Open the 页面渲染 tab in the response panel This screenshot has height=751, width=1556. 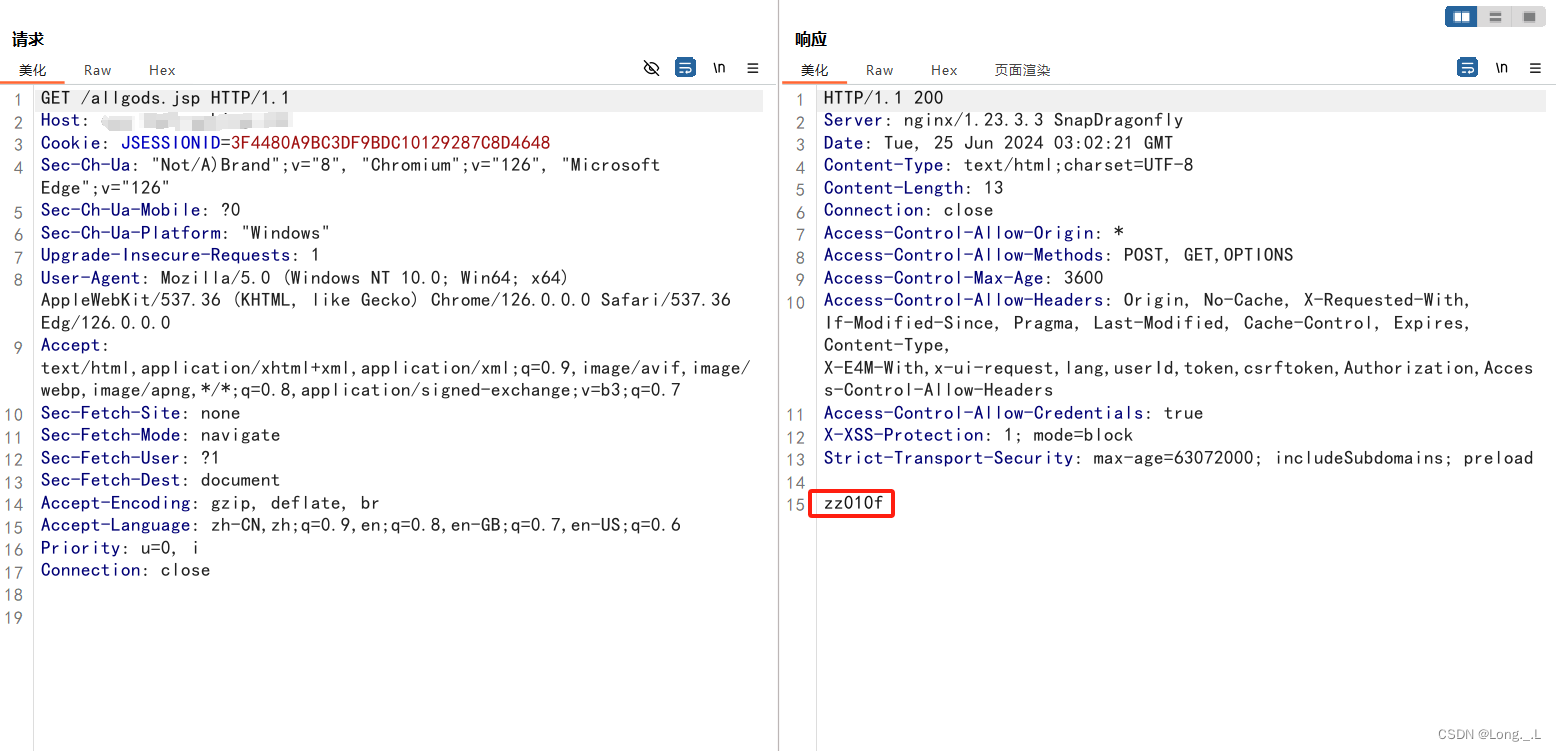[x=1022, y=70]
